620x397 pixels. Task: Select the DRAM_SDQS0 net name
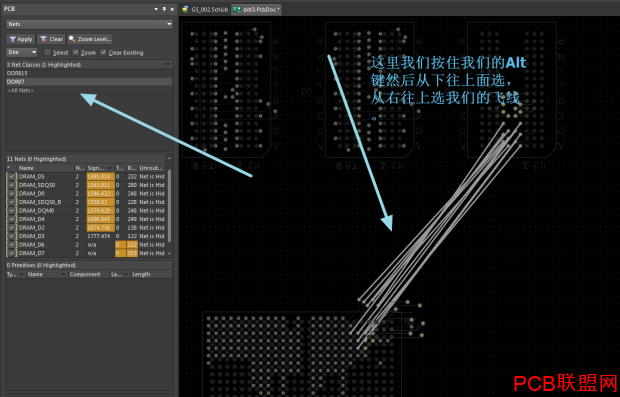pyautogui.click(x=37, y=185)
